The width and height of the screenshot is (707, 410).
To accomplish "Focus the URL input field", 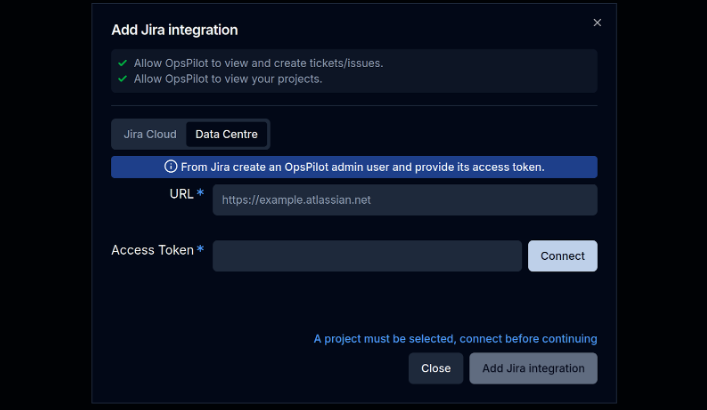I will 405,200.
